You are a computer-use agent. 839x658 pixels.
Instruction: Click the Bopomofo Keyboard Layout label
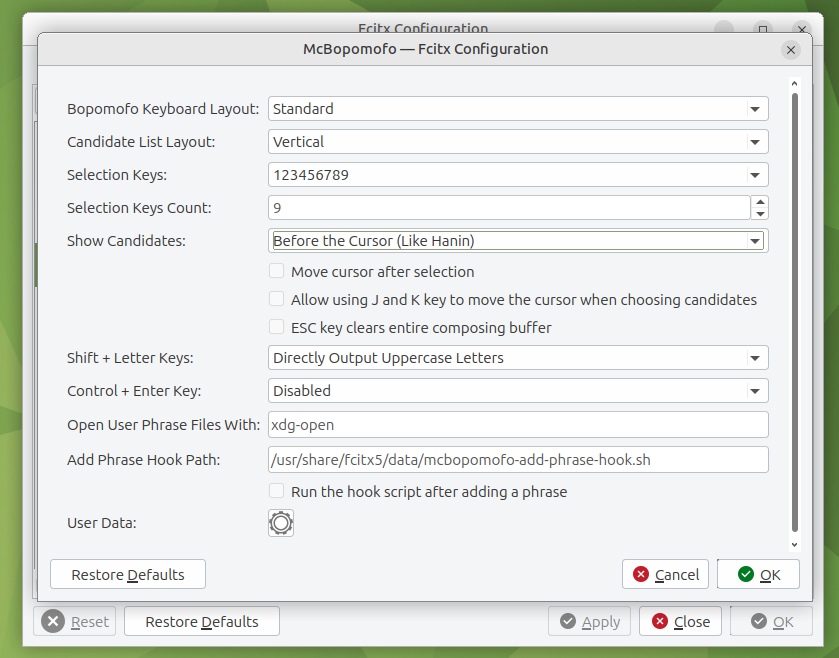coord(163,109)
